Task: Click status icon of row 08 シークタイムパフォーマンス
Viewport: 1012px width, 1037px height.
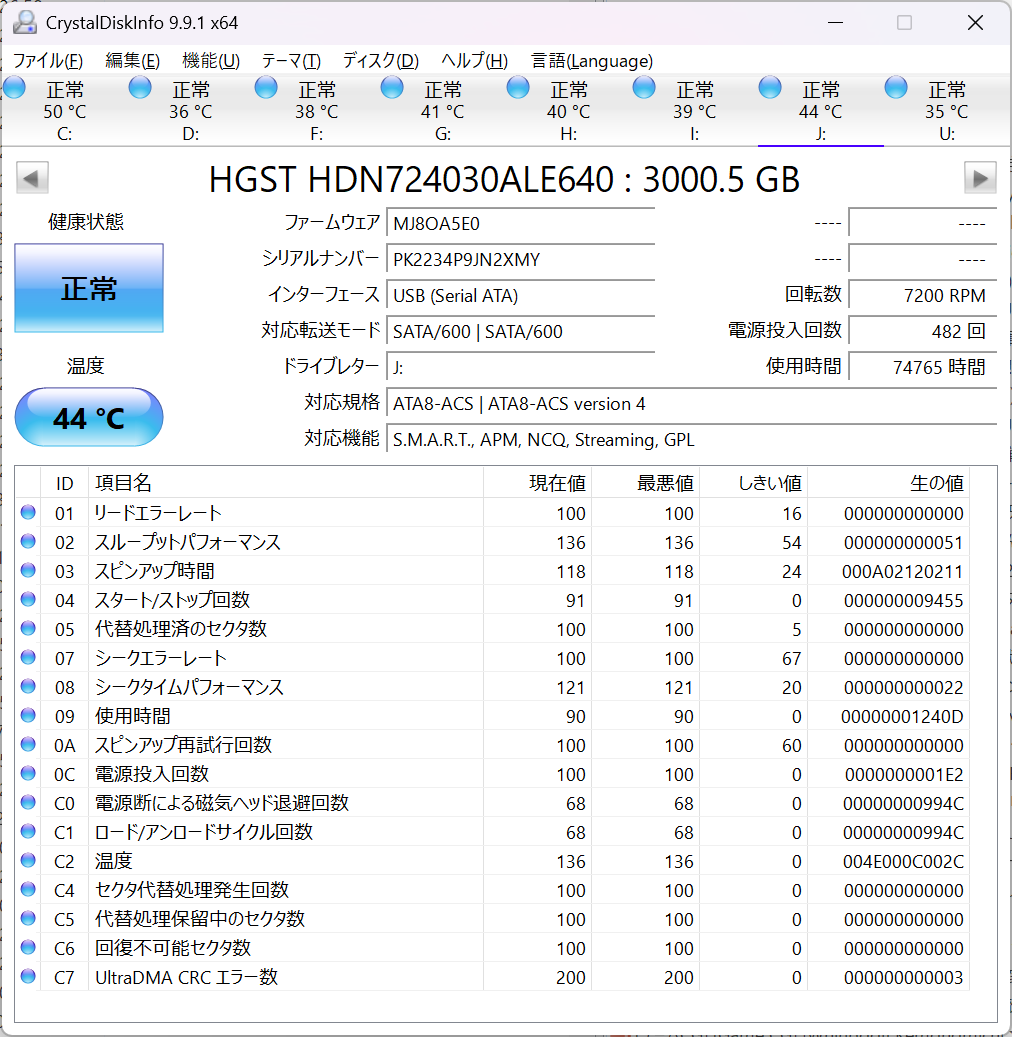Action: 28,686
